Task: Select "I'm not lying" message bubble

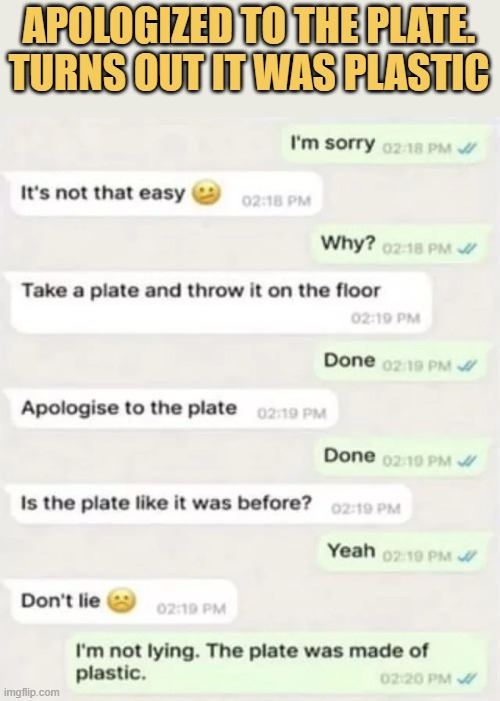Action: coord(277,663)
